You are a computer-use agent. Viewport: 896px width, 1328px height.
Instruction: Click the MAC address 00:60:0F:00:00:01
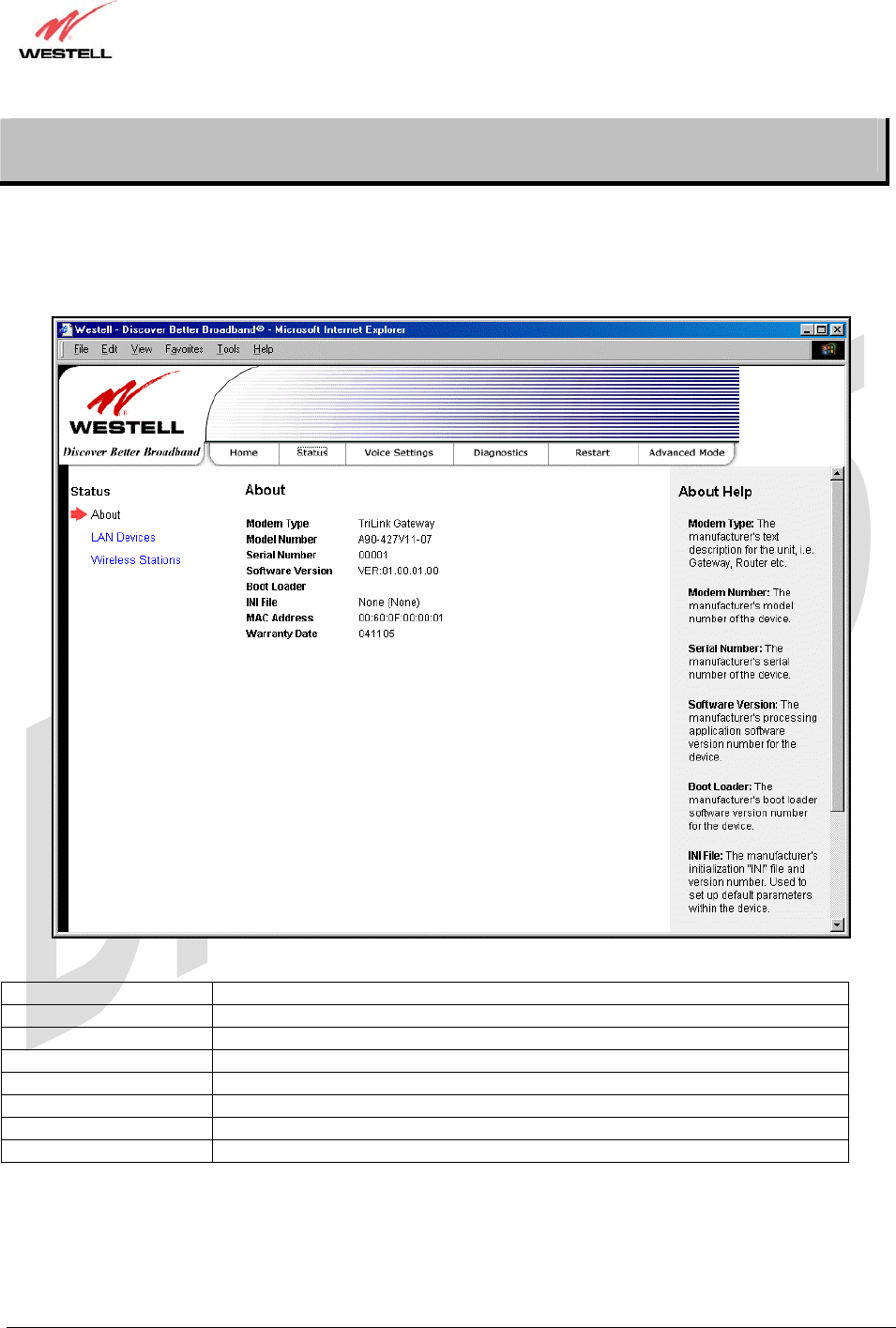click(401, 618)
